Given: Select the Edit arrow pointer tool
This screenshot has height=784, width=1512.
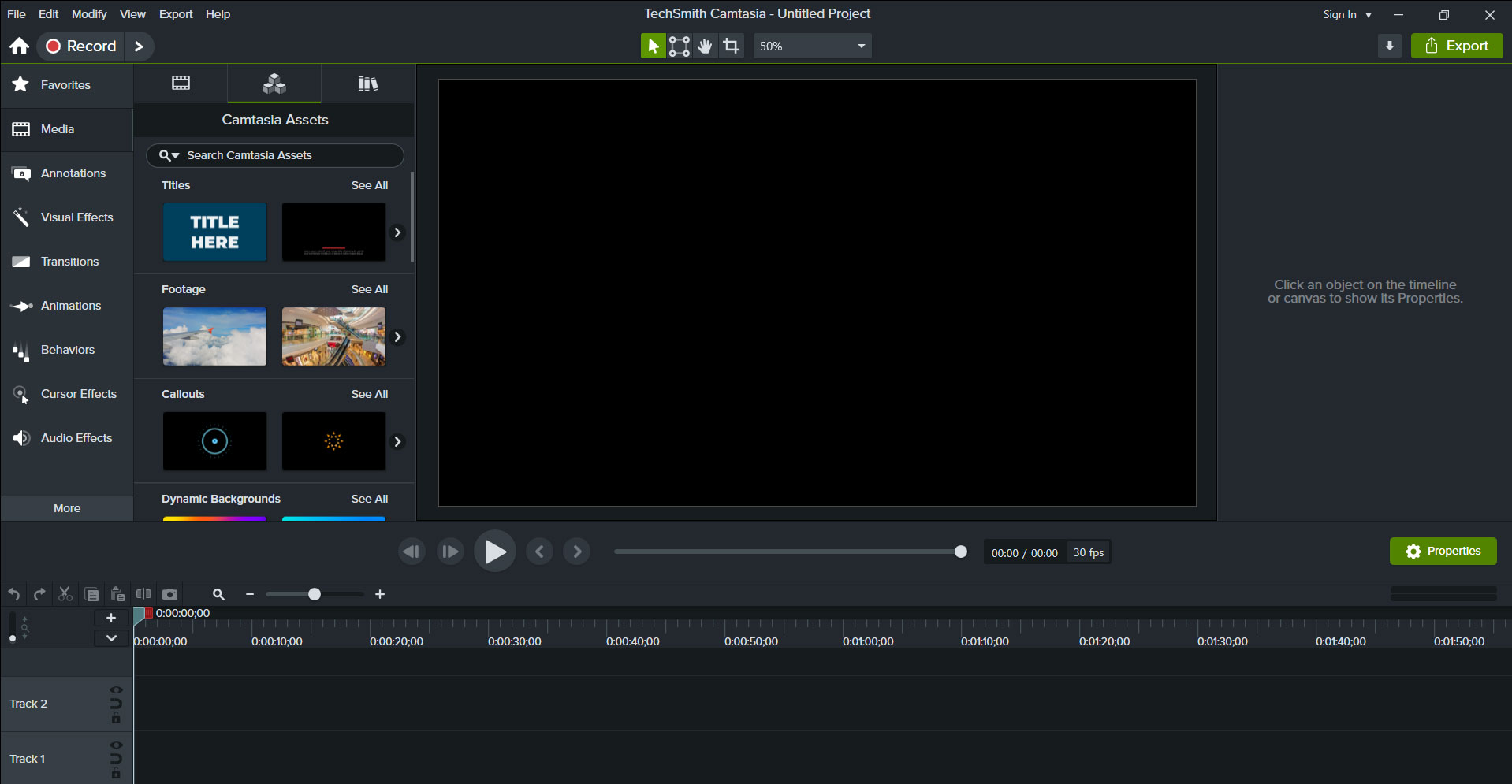Looking at the screenshot, I should click(x=653, y=46).
